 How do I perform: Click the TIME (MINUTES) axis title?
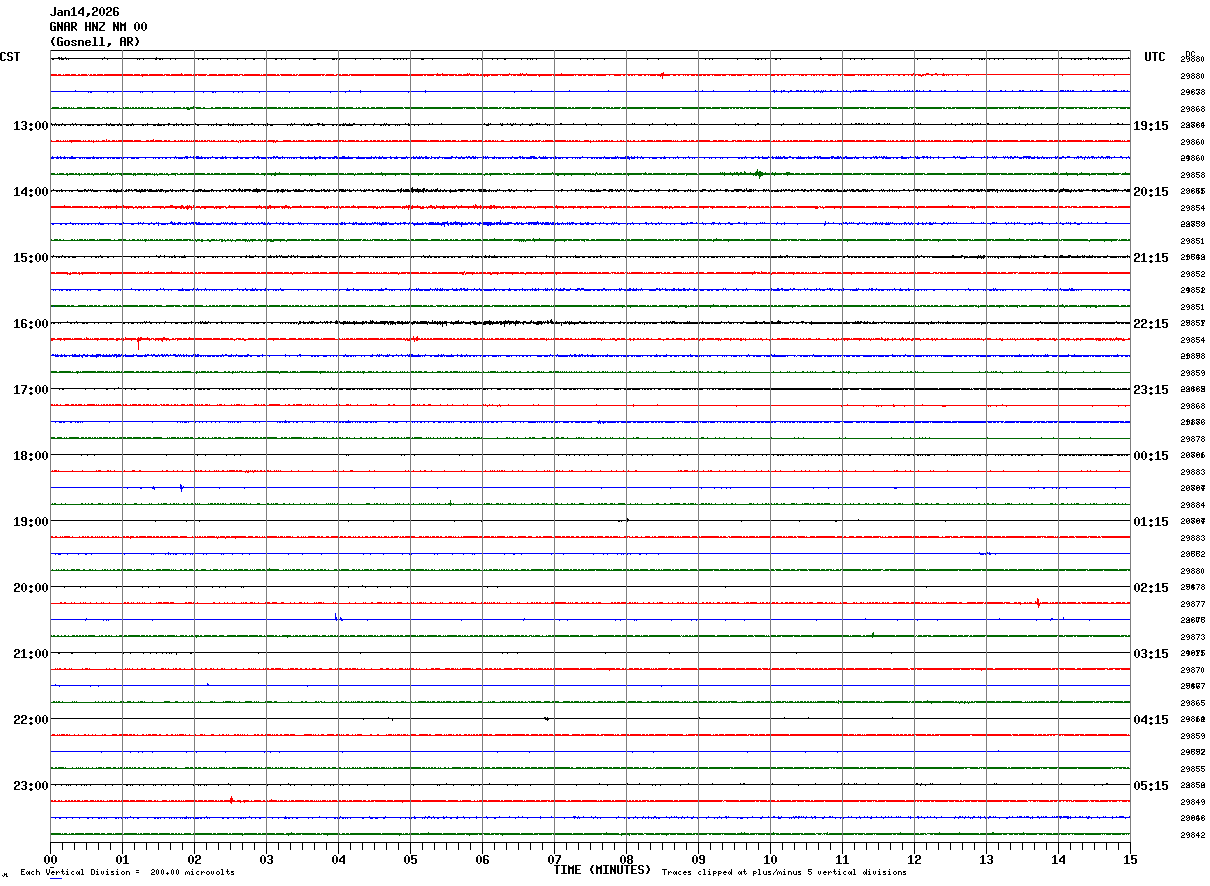click(602, 870)
